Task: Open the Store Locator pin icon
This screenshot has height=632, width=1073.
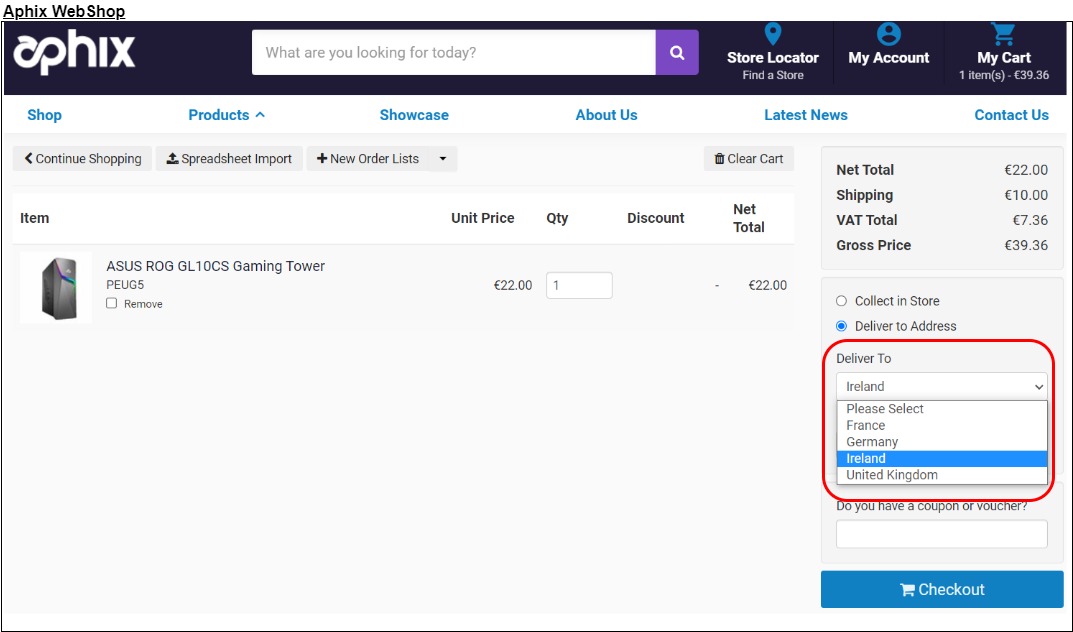Action: coord(772,35)
